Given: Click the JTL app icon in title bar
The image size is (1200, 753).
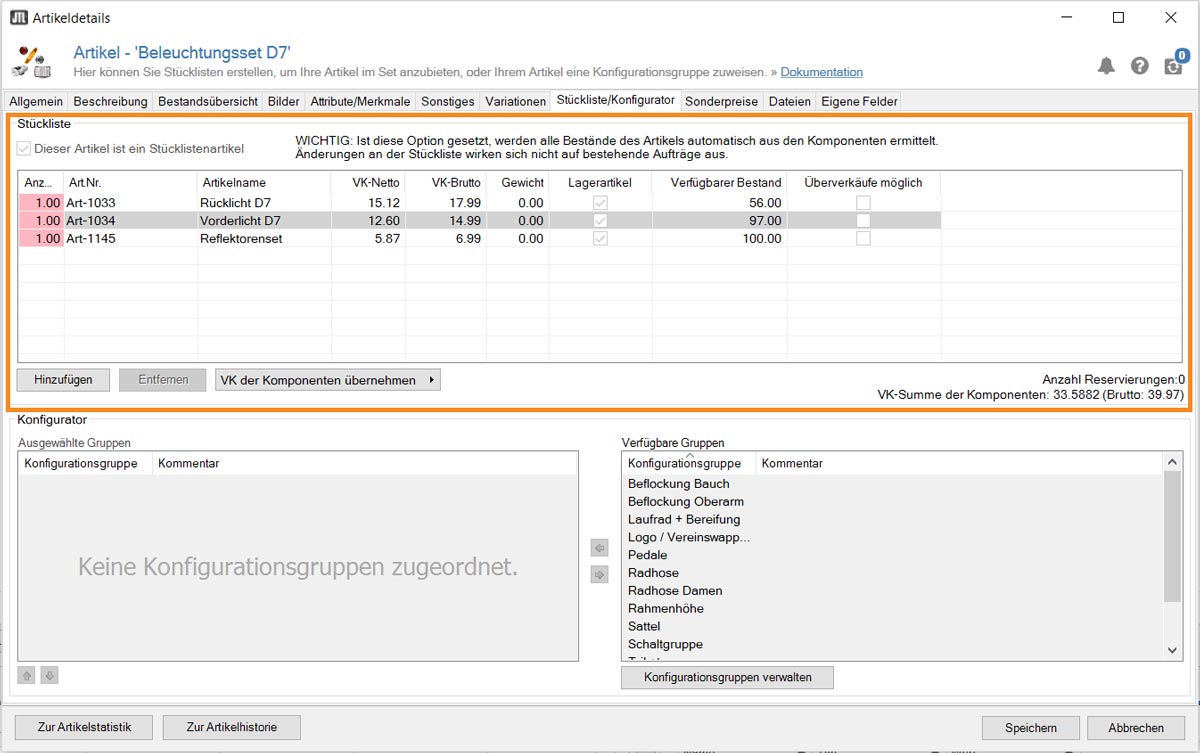Looking at the screenshot, I should pyautogui.click(x=18, y=18).
